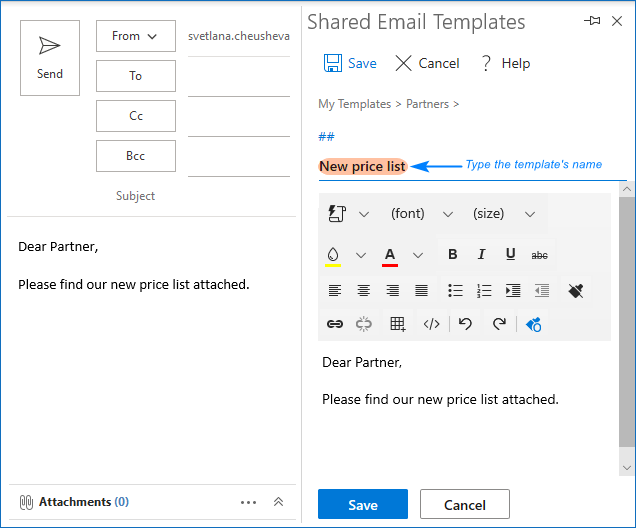Viewport: 636px width, 528px height.
Task: Insert a hyperlink using the link icon
Action: [x=335, y=324]
